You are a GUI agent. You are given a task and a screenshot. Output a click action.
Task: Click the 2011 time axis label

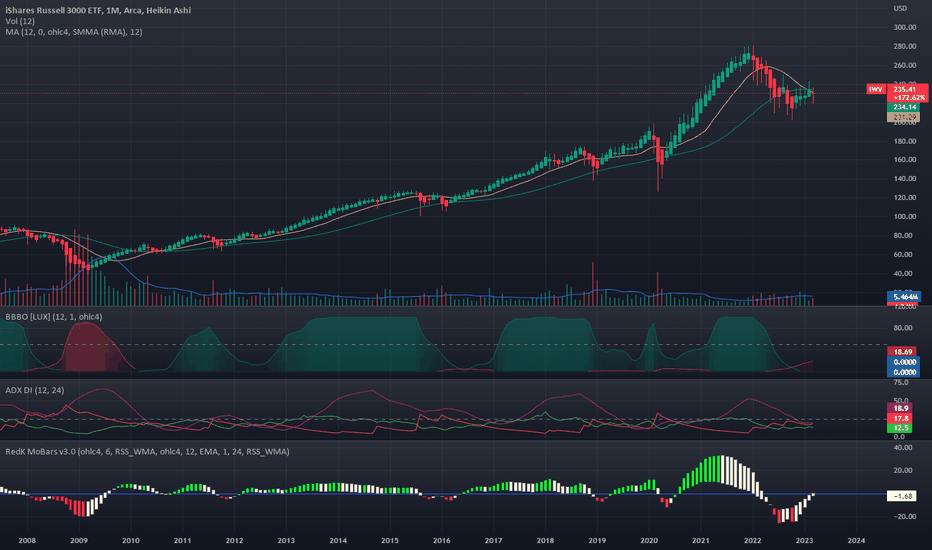pyautogui.click(x=182, y=540)
